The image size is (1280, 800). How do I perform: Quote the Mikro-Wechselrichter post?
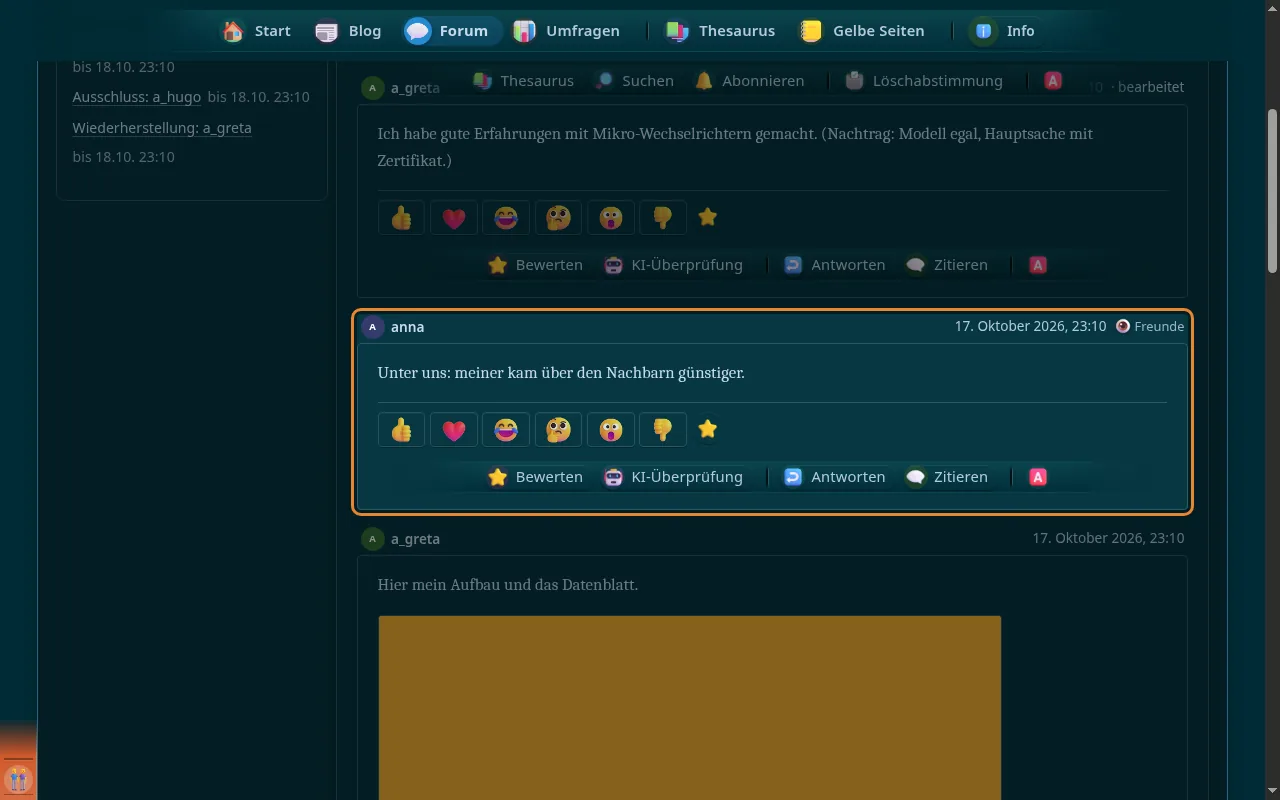[946, 265]
